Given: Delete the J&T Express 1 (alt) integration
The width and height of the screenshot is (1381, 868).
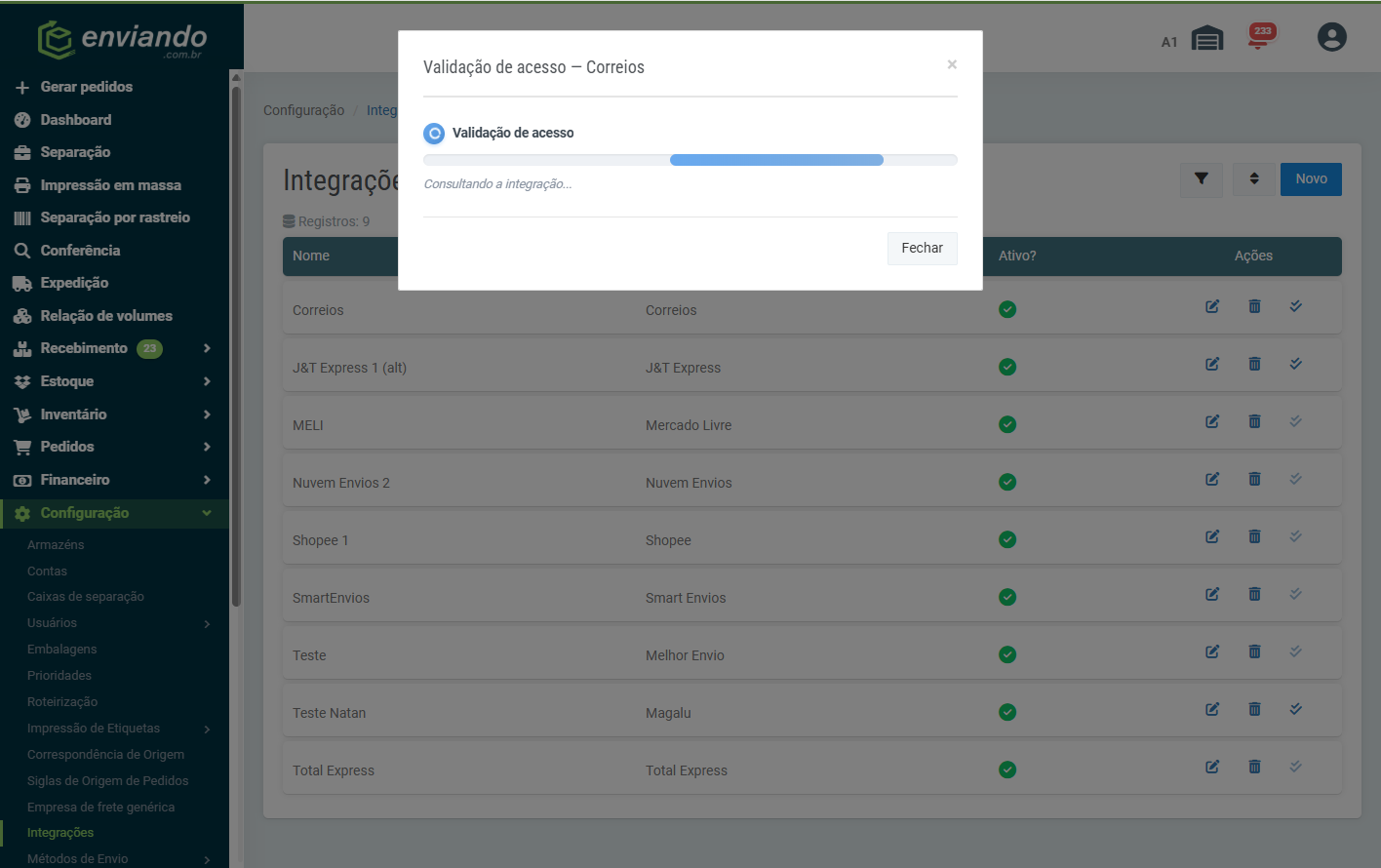Looking at the screenshot, I should pyautogui.click(x=1254, y=364).
